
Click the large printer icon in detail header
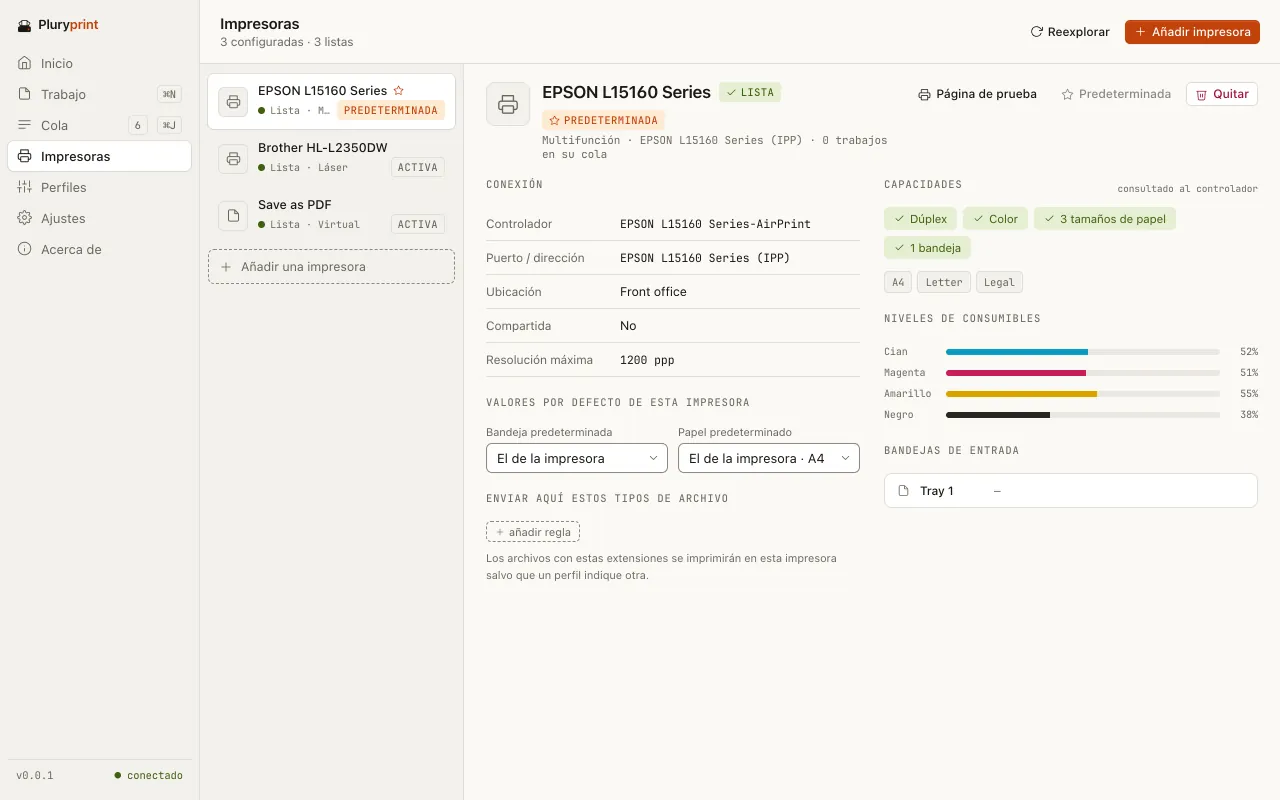(508, 104)
